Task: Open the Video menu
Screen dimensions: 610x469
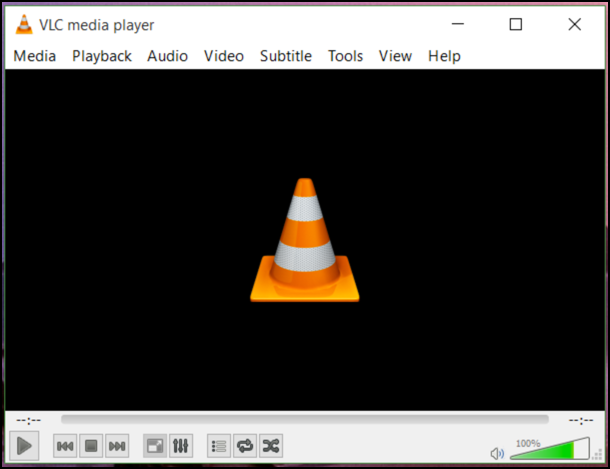Action: [x=224, y=56]
